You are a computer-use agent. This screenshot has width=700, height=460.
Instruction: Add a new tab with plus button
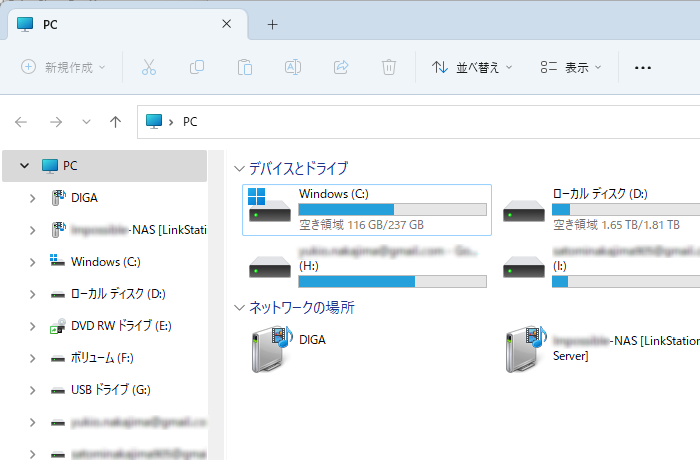coord(272,24)
